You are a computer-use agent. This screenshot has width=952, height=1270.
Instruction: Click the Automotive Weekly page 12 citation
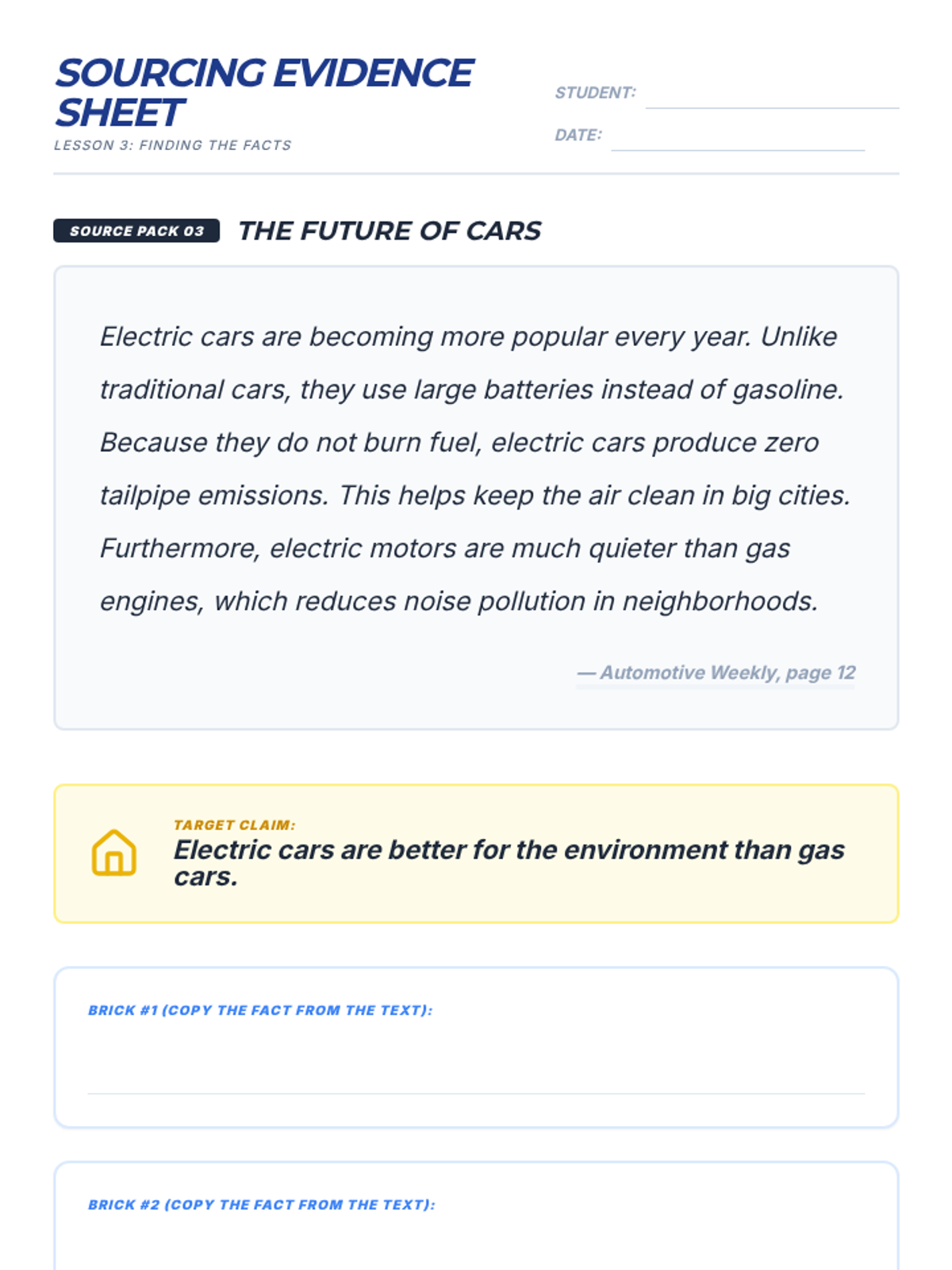(716, 673)
